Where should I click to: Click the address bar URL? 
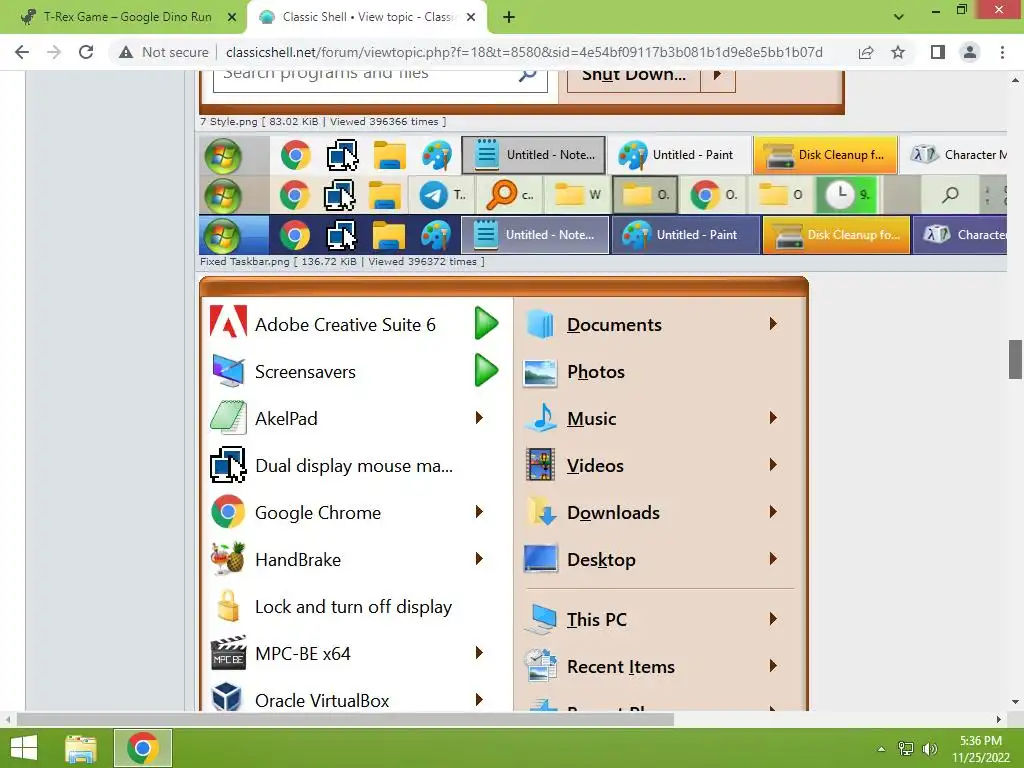524,52
